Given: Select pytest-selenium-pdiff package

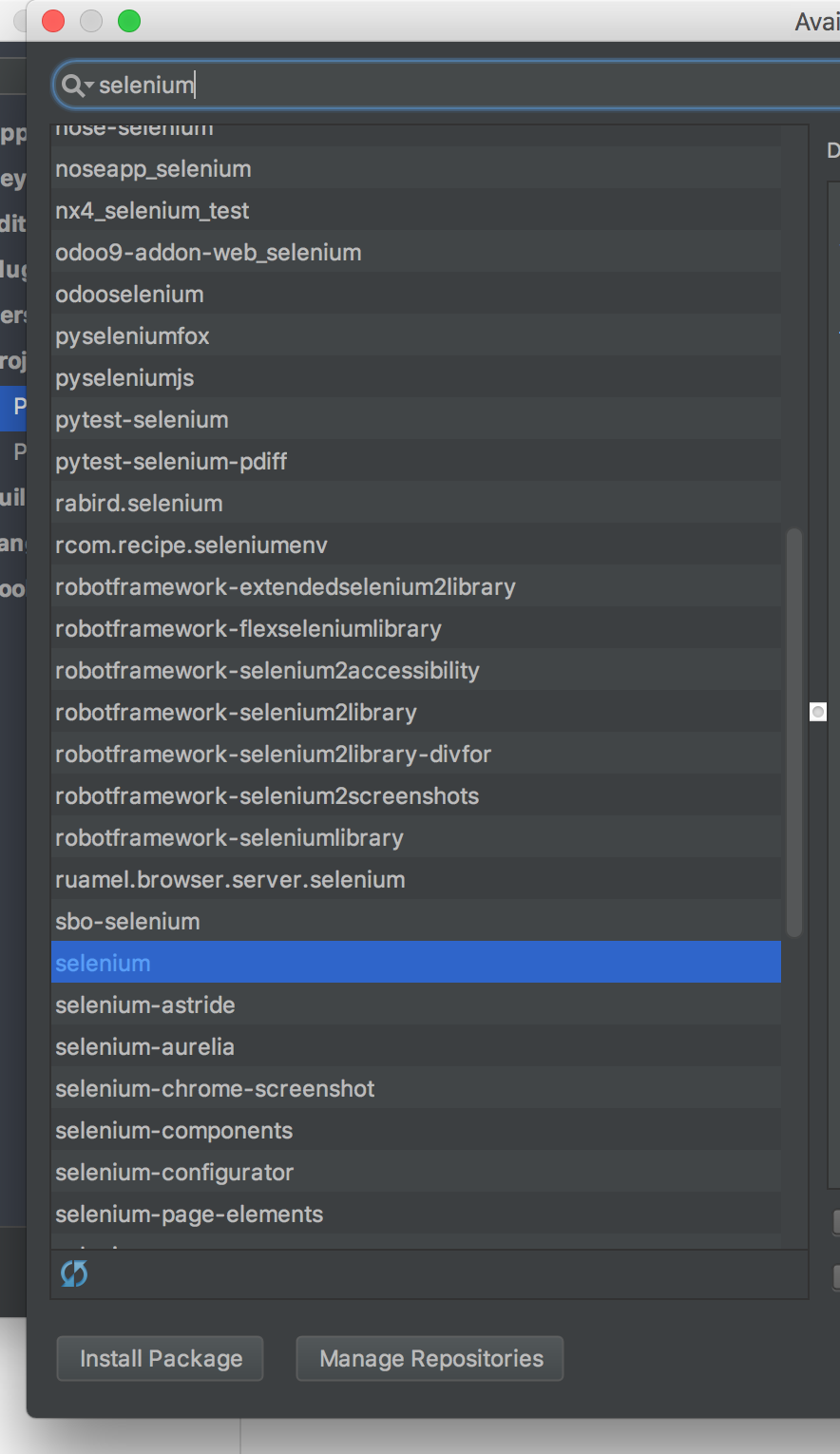Looking at the screenshot, I should [416, 462].
